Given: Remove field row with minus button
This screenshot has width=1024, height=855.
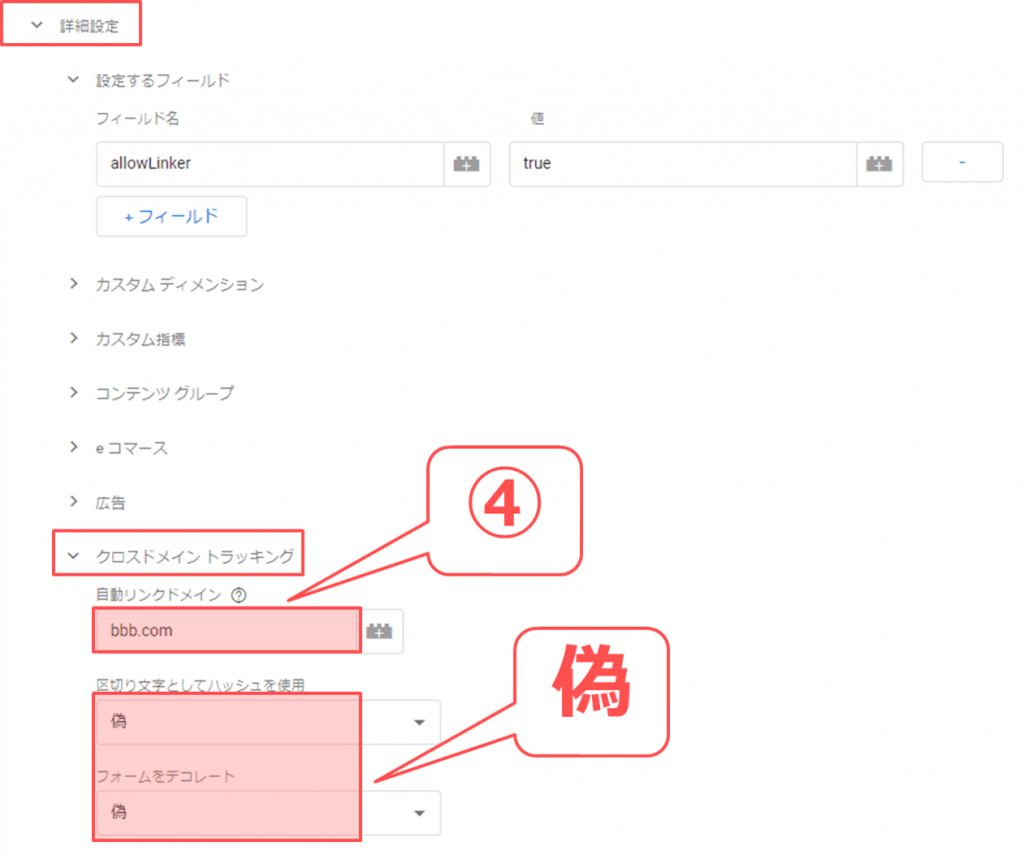Looking at the screenshot, I should [961, 163].
